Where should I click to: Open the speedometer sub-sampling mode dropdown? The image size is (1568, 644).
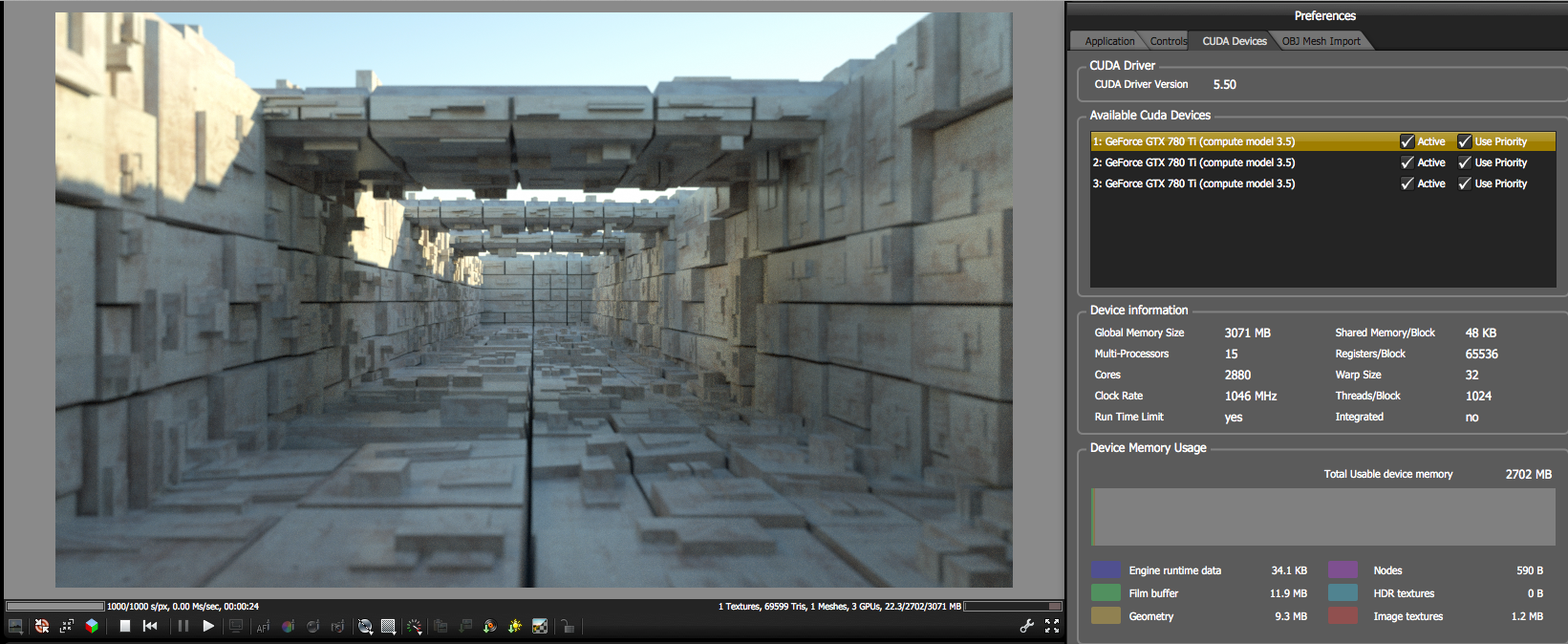(x=414, y=626)
